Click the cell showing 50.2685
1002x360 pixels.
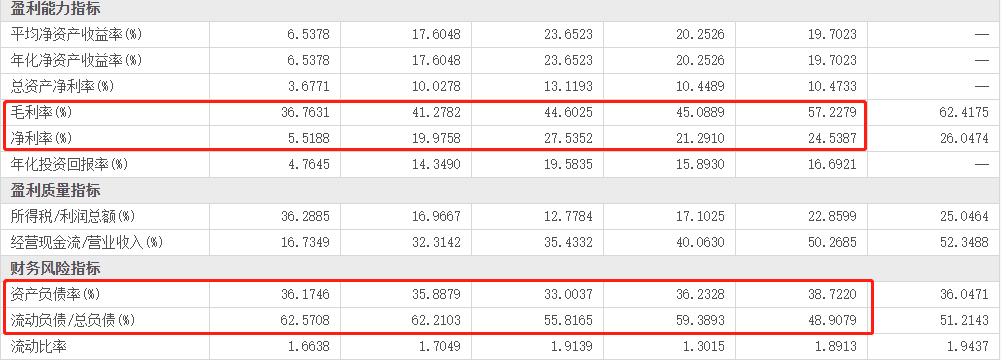click(833, 242)
